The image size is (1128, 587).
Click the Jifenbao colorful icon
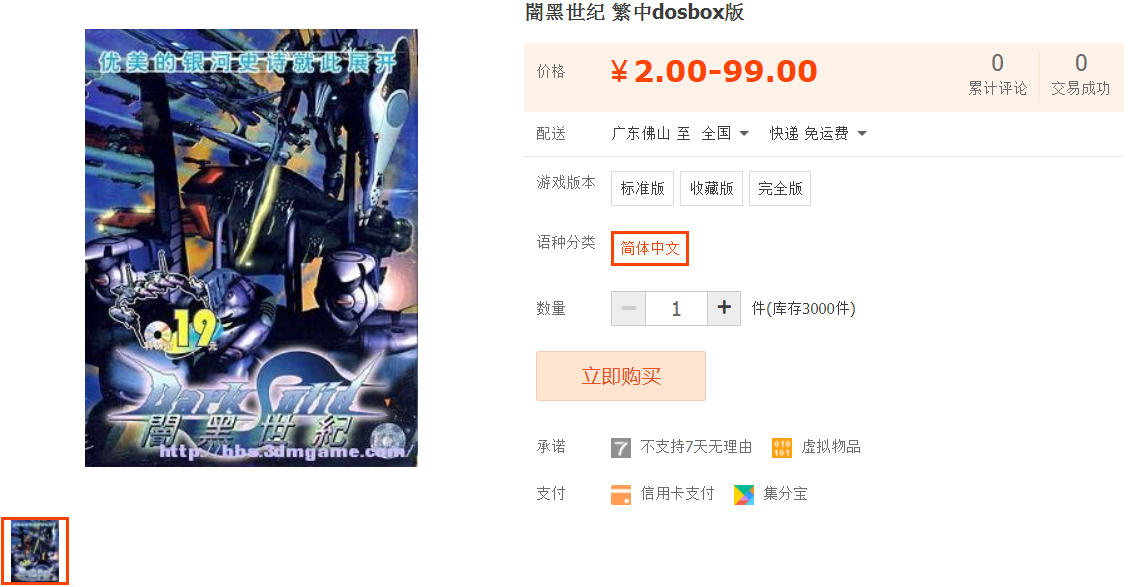click(x=744, y=494)
